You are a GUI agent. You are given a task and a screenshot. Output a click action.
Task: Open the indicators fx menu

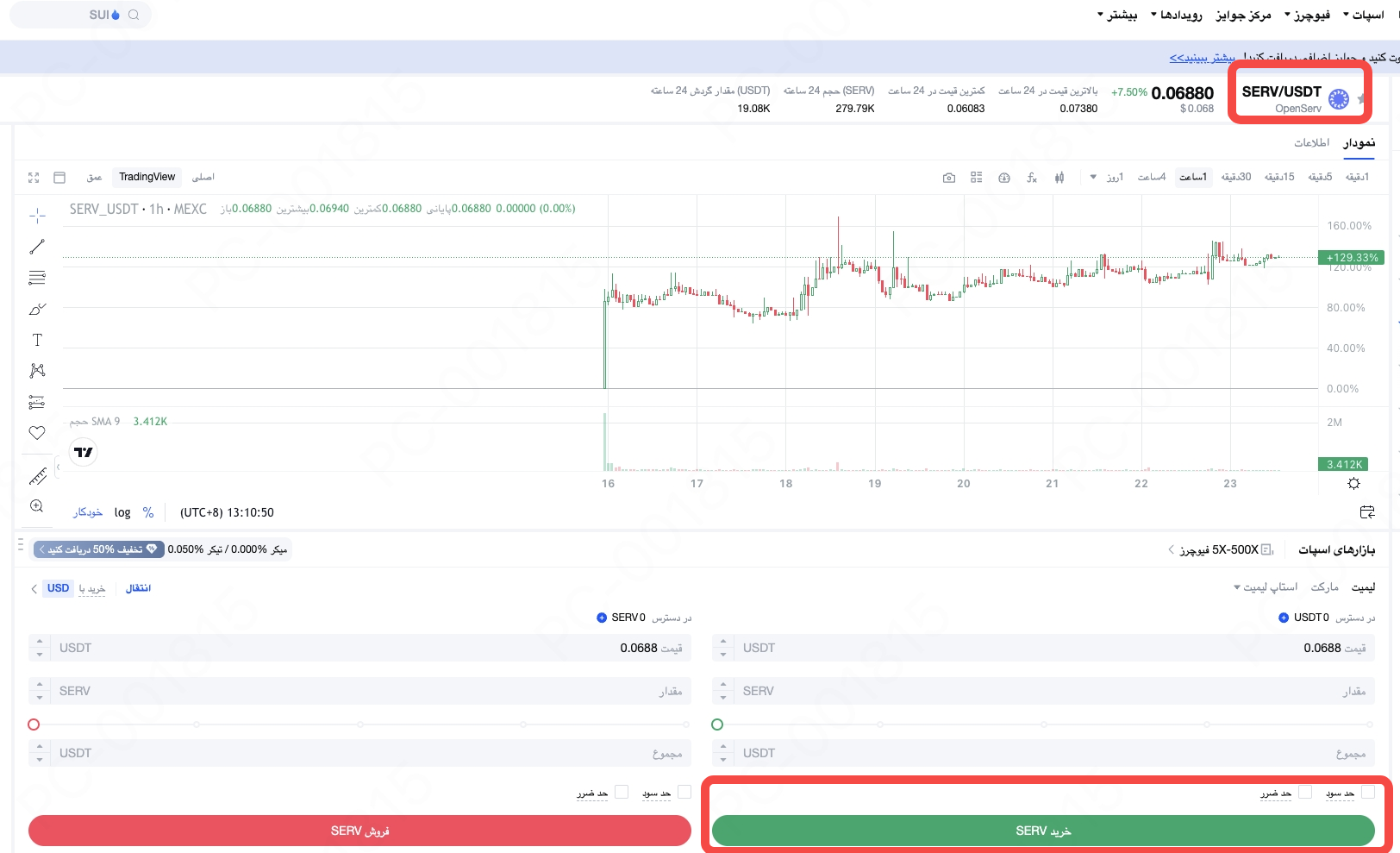pyautogui.click(x=1032, y=178)
